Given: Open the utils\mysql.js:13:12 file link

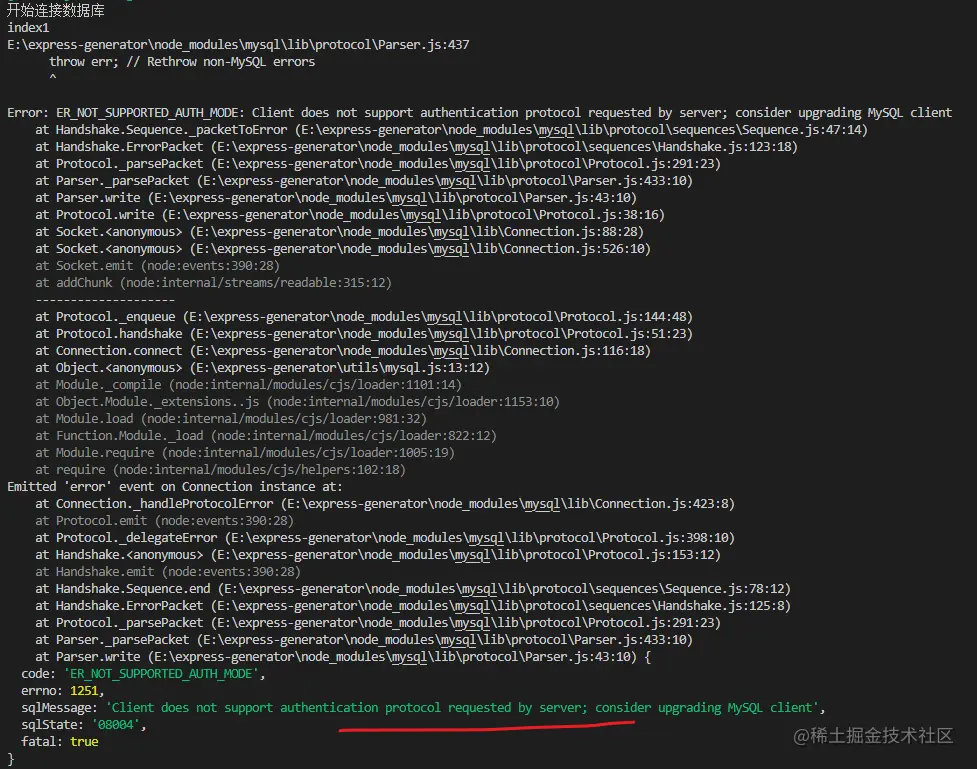Looking at the screenshot, I should pyautogui.click(x=340, y=368).
